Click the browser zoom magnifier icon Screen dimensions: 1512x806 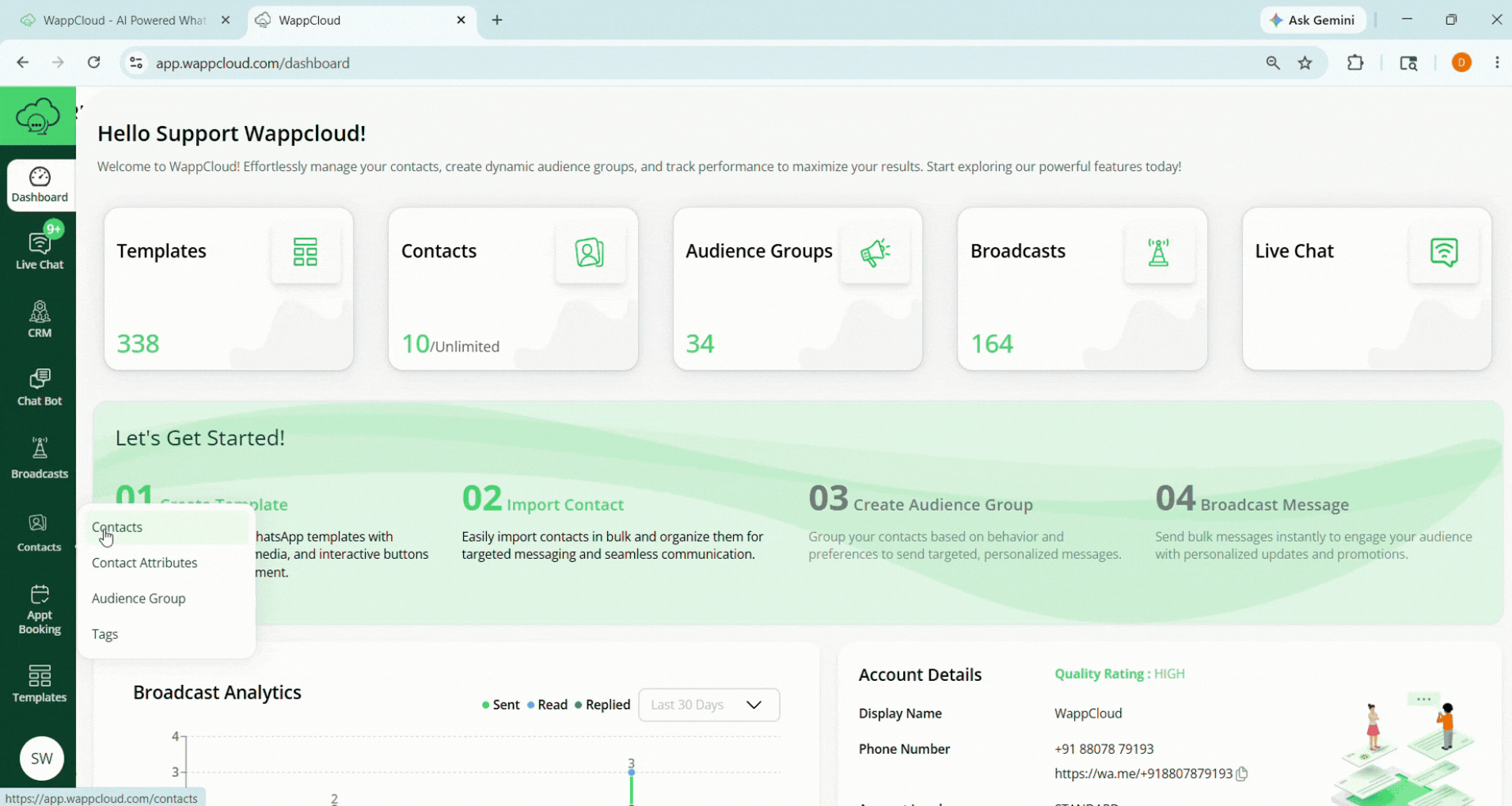(1273, 63)
